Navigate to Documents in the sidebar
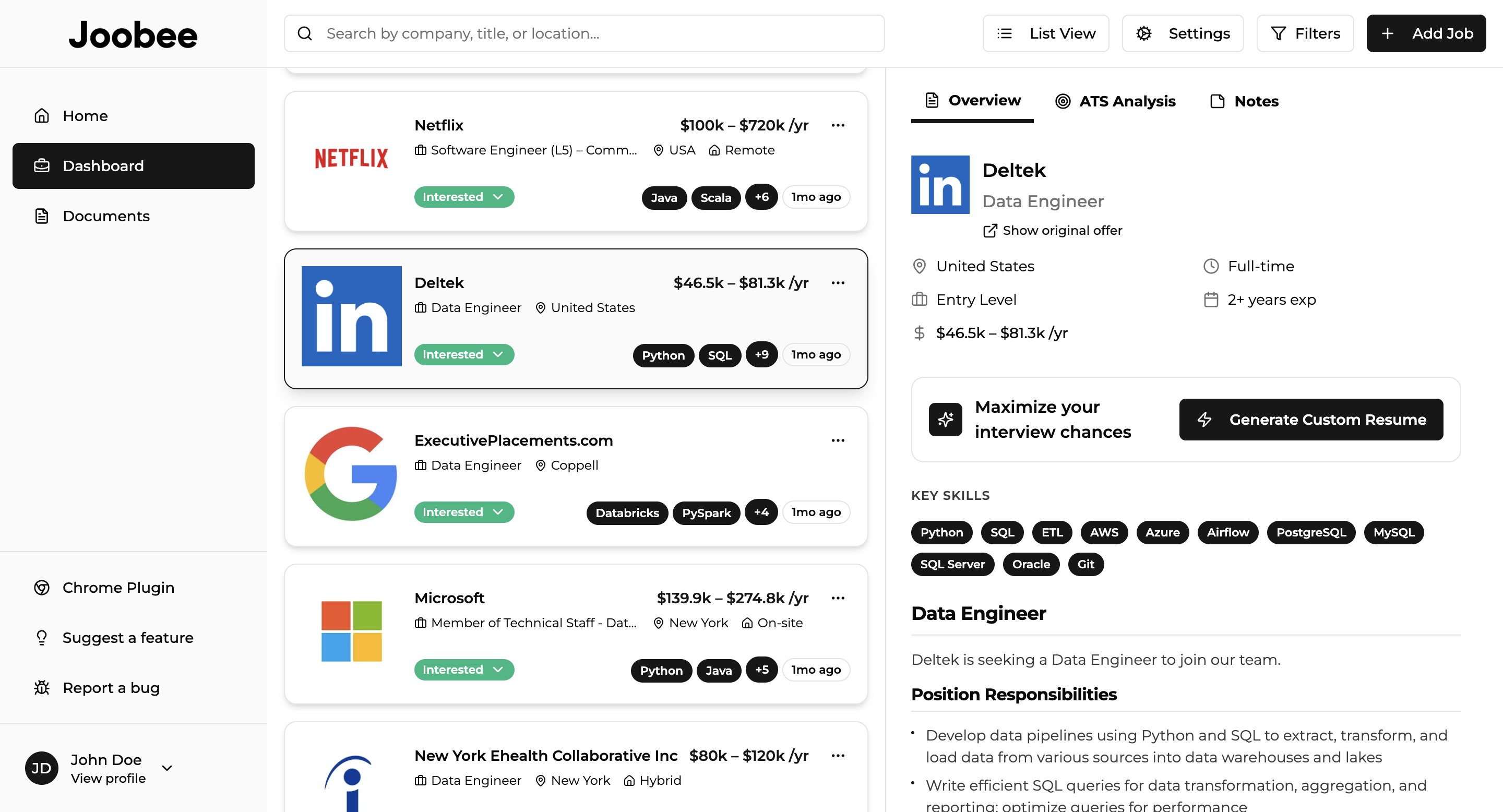 click(106, 216)
